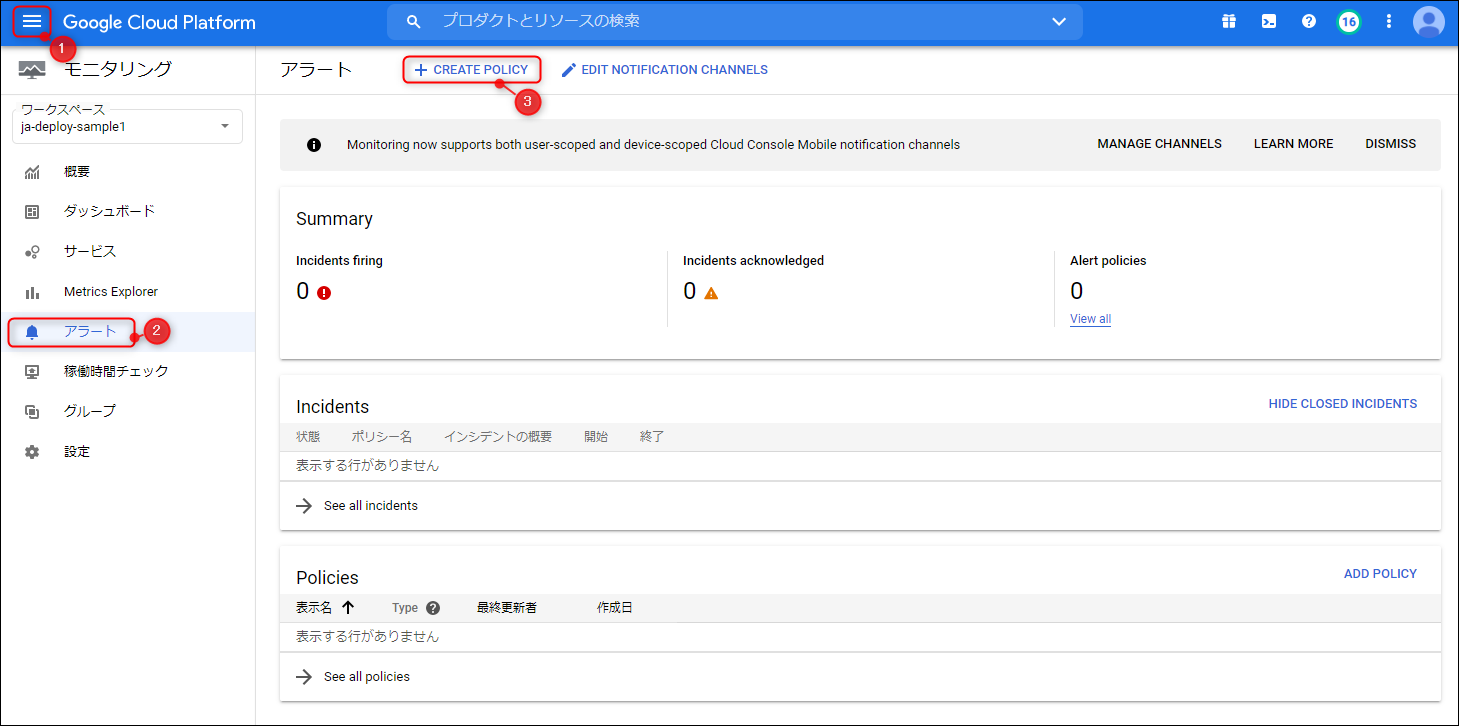Open notifications badge showing 16
Image resolution: width=1459 pixels, height=726 pixels.
pos(1349,21)
